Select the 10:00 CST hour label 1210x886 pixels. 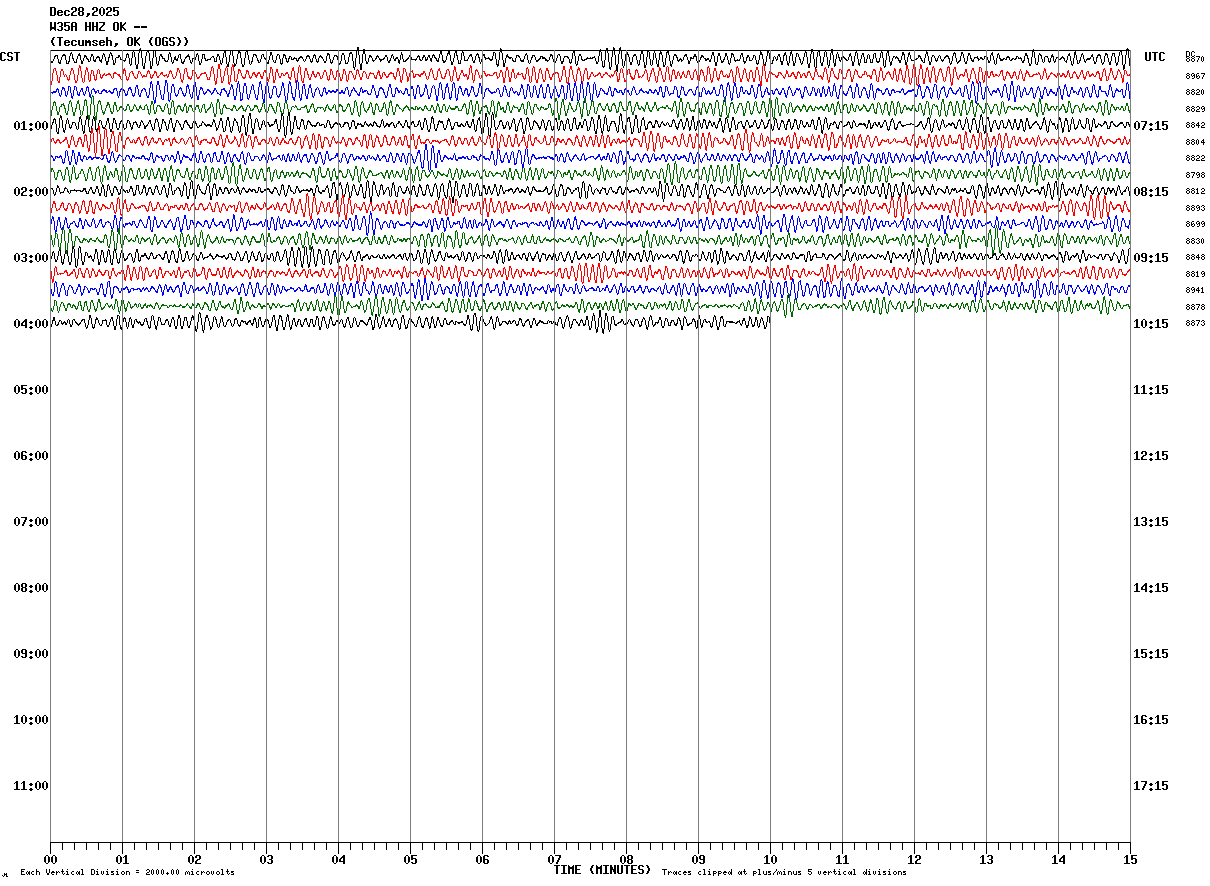(x=31, y=720)
